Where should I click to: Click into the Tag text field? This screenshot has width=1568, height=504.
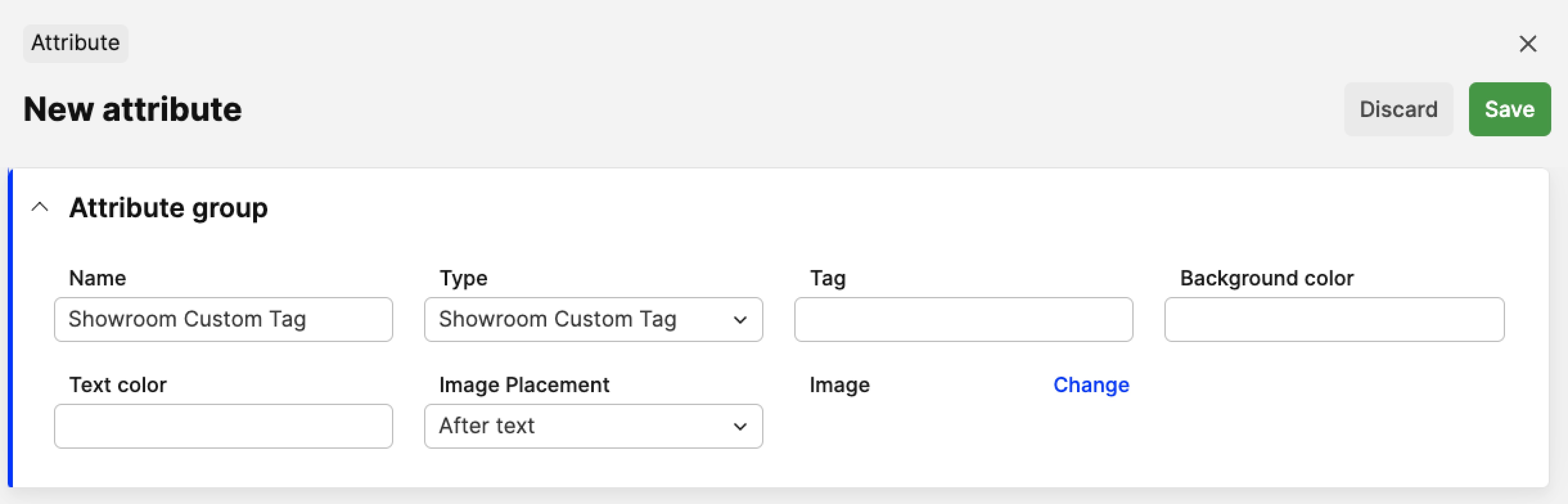(x=963, y=319)
